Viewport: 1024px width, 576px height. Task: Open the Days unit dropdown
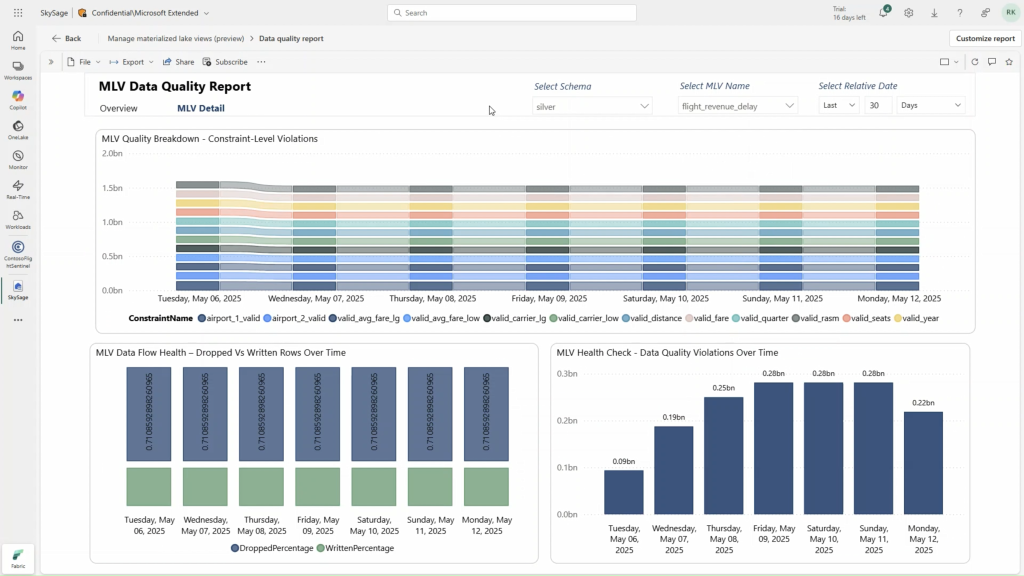(x=931, y=105)
